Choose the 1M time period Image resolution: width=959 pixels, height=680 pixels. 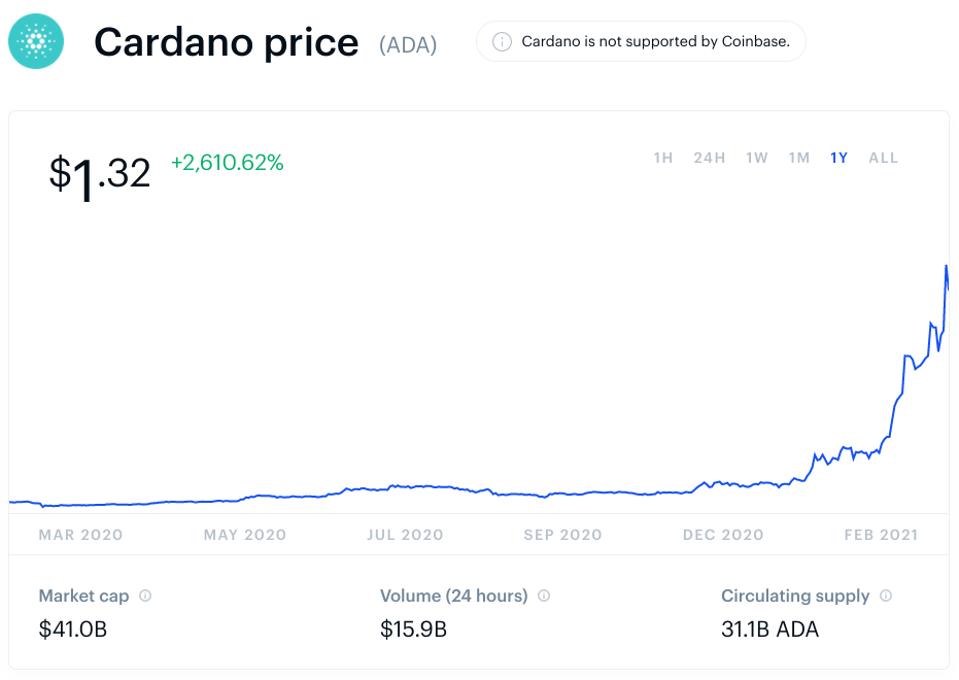tap(799, 158)
